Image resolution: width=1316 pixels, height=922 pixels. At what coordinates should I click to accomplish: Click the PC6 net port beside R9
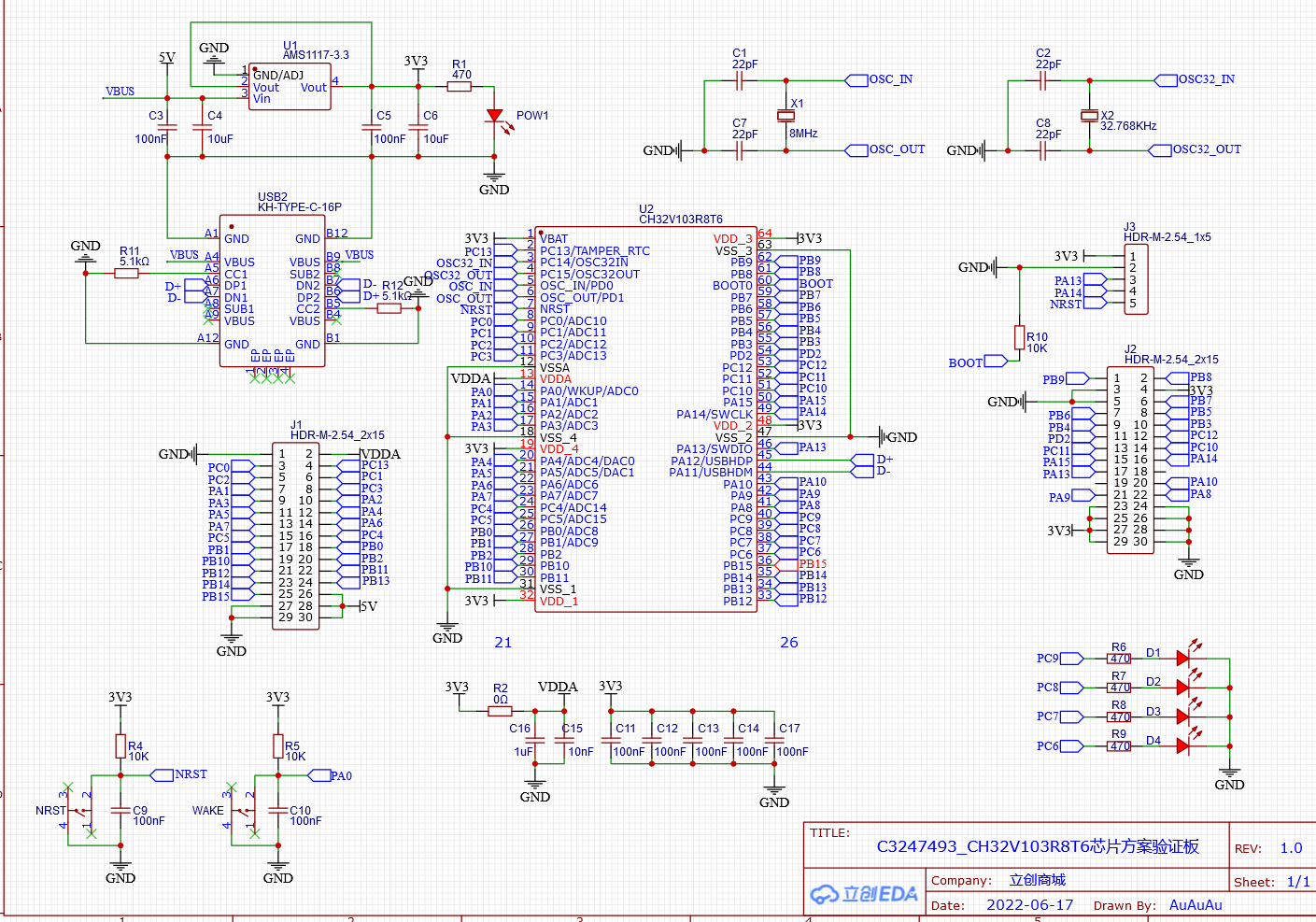point(1059,745)
